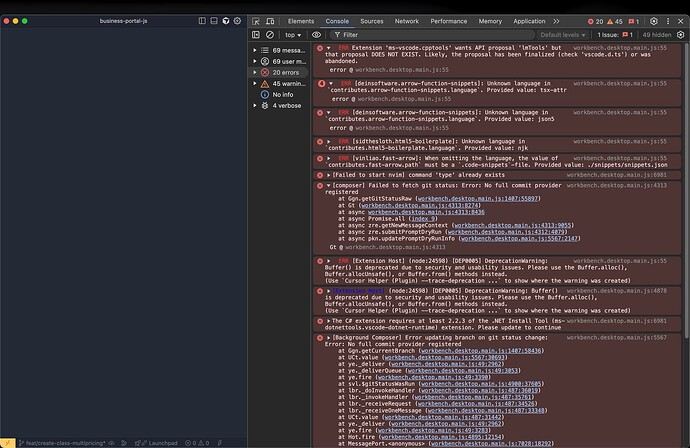Toggle bottom panel layout icon in title bar
The height and width of the screenshot is (448, 690).
214,21
